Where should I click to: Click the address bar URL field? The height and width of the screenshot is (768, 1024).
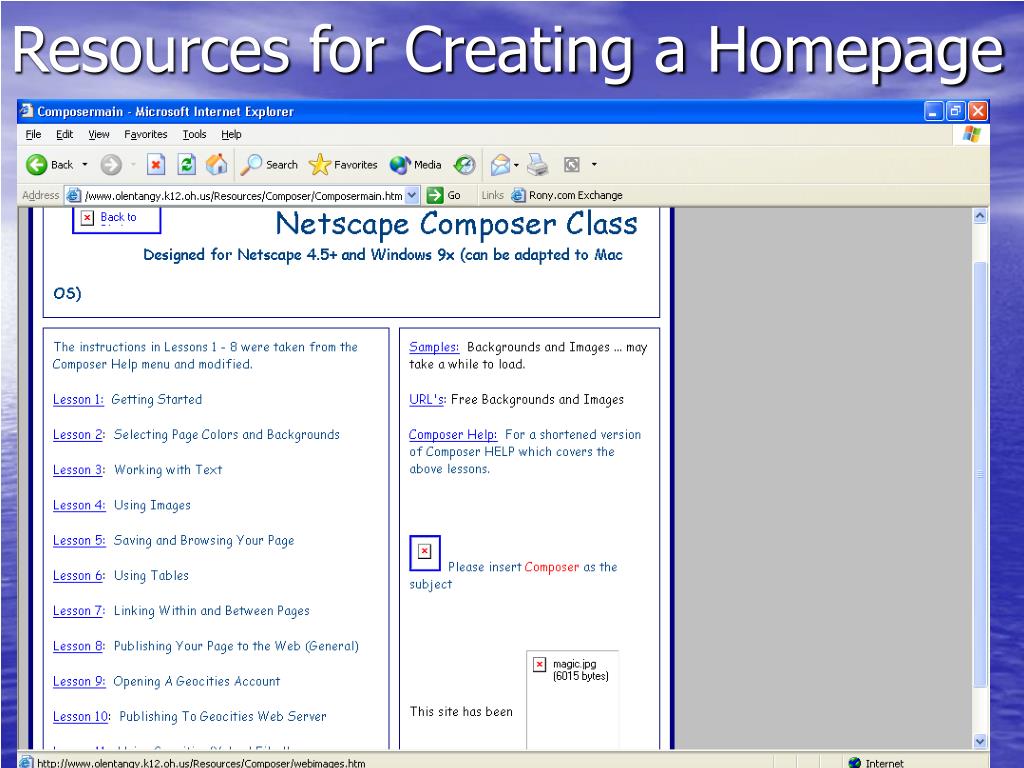click(x=244, y=195)
